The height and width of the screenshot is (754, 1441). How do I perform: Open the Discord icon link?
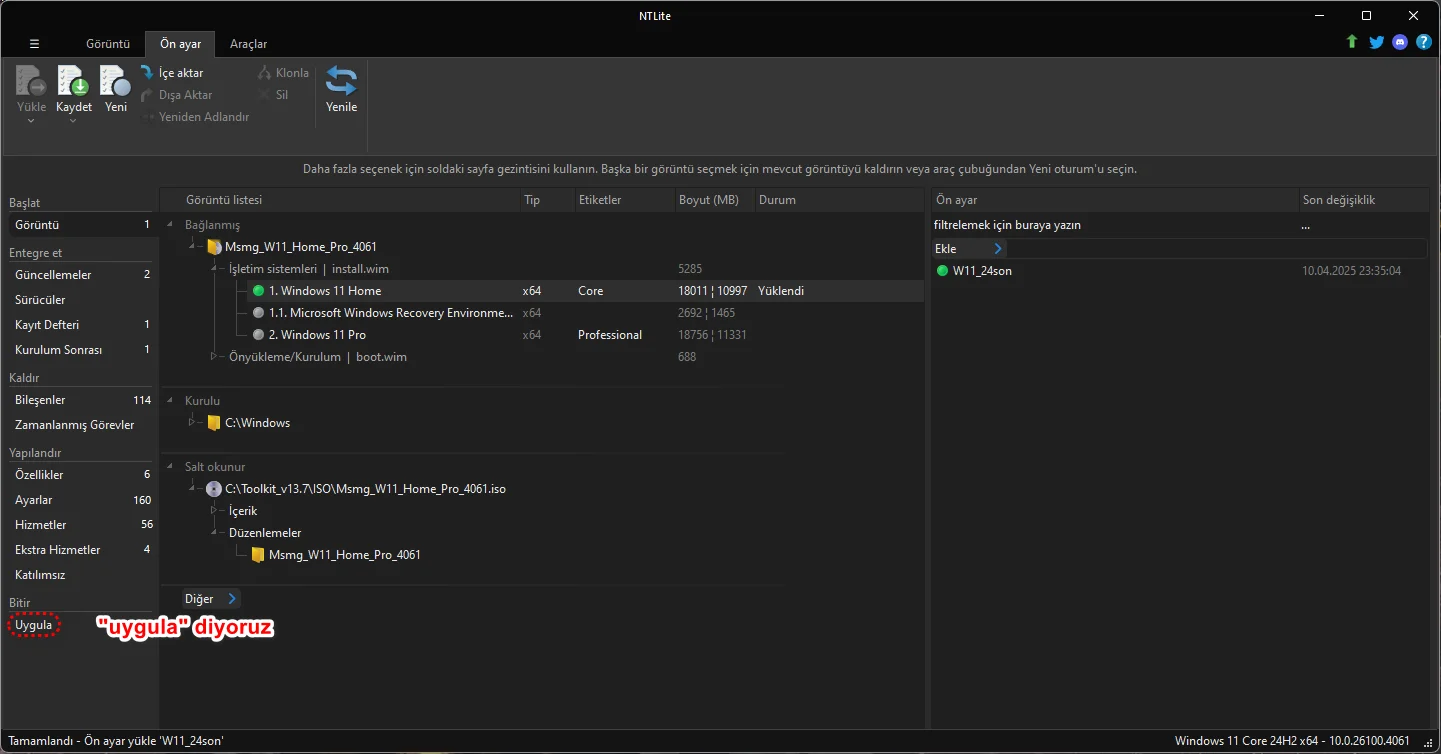pyautogui.click(x=1400, y=42)
